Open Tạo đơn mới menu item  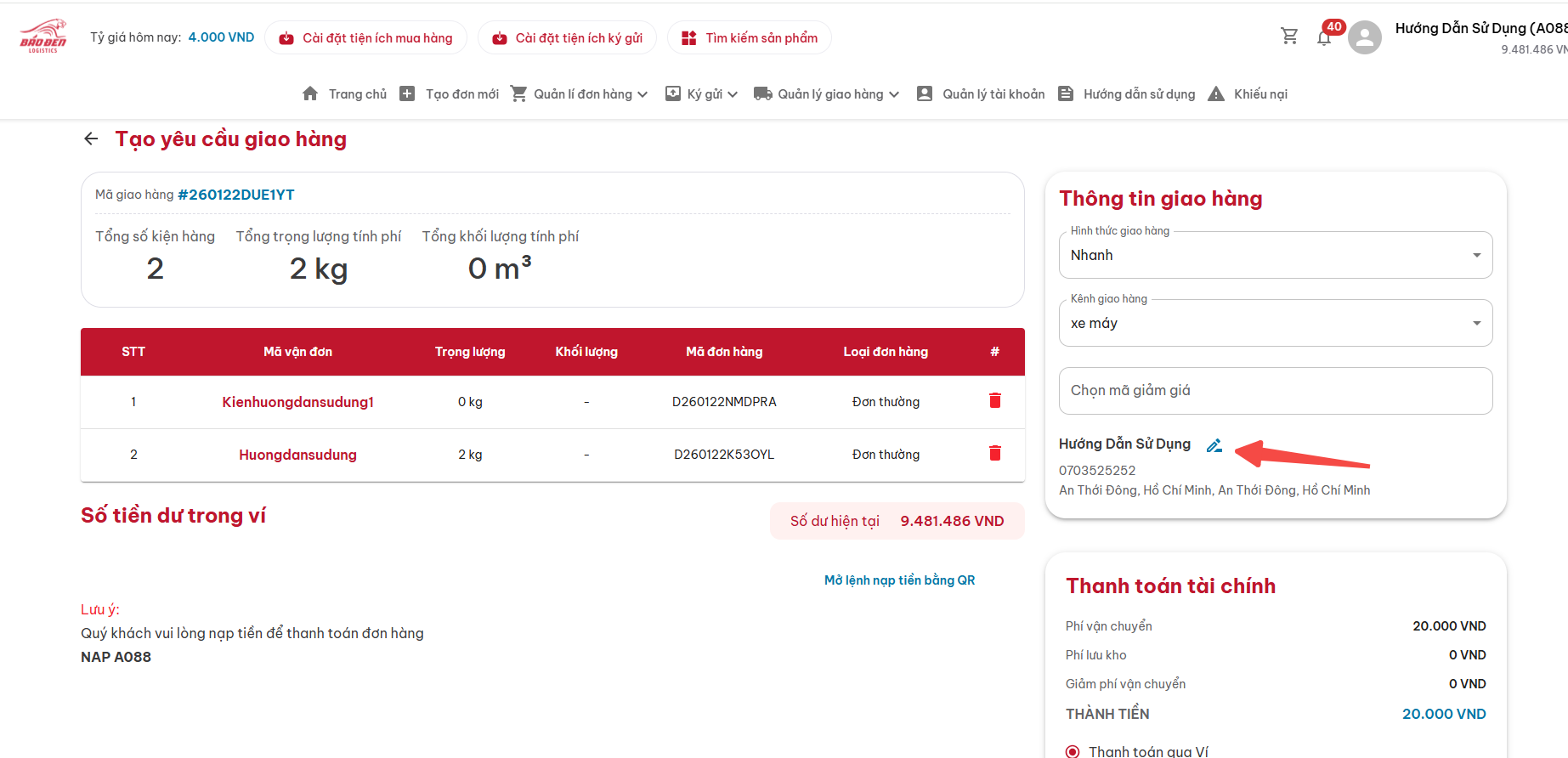(462, 94)
